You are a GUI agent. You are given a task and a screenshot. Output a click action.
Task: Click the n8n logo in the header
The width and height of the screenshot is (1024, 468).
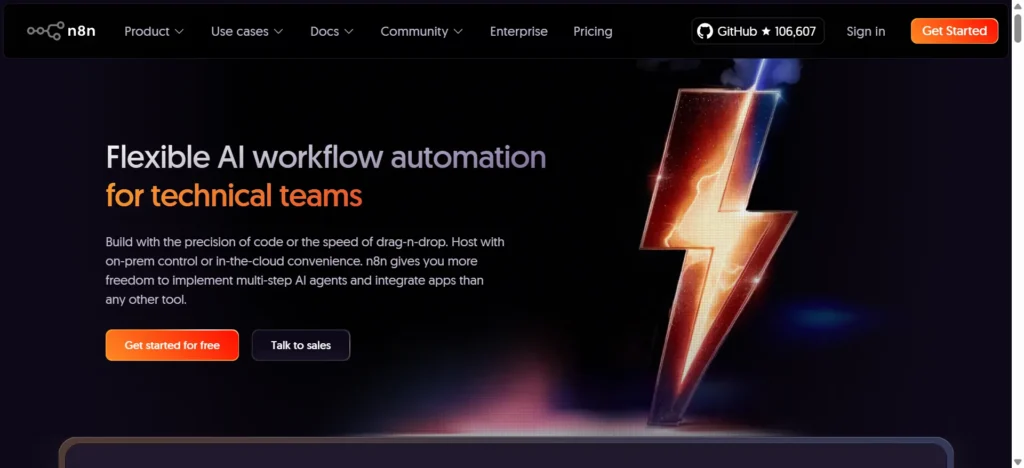pyautogui.click(x=61, y=31)
